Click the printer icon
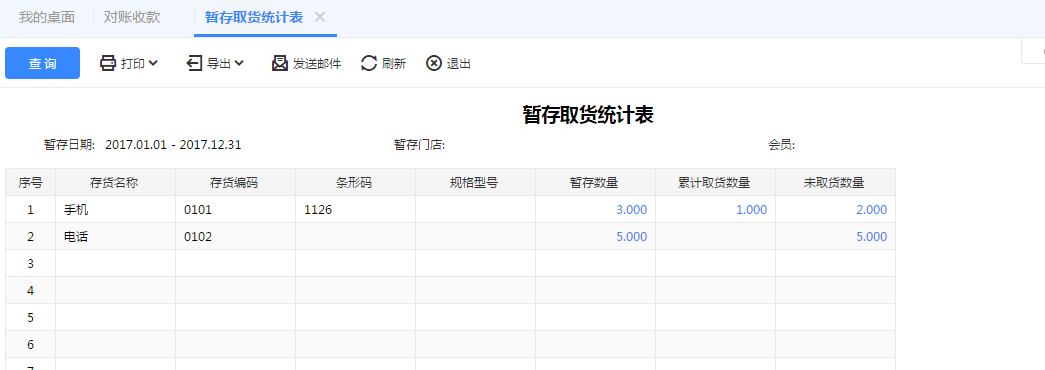Viewport: 1045px width, 370px height. pyautogui.click(x=108, y=63)
